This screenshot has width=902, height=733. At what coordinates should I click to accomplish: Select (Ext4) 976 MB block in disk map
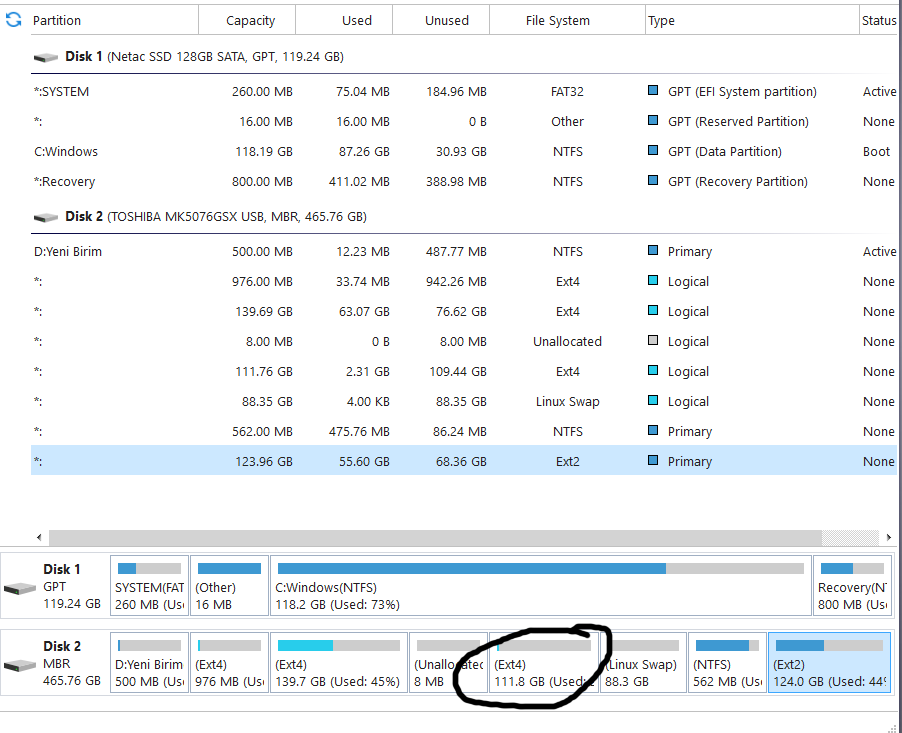point(230,662)
